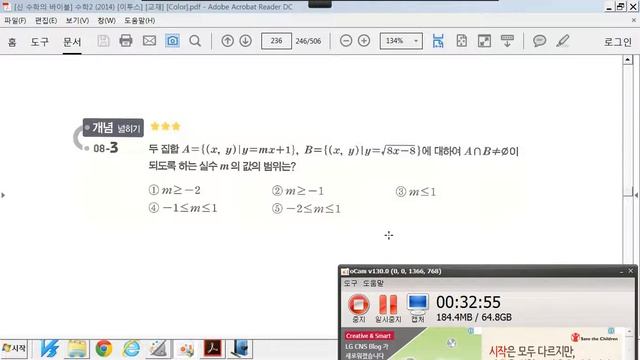Select the highlight pen tool
This screenshot has height=360, width=640.
tap(563, 41)
